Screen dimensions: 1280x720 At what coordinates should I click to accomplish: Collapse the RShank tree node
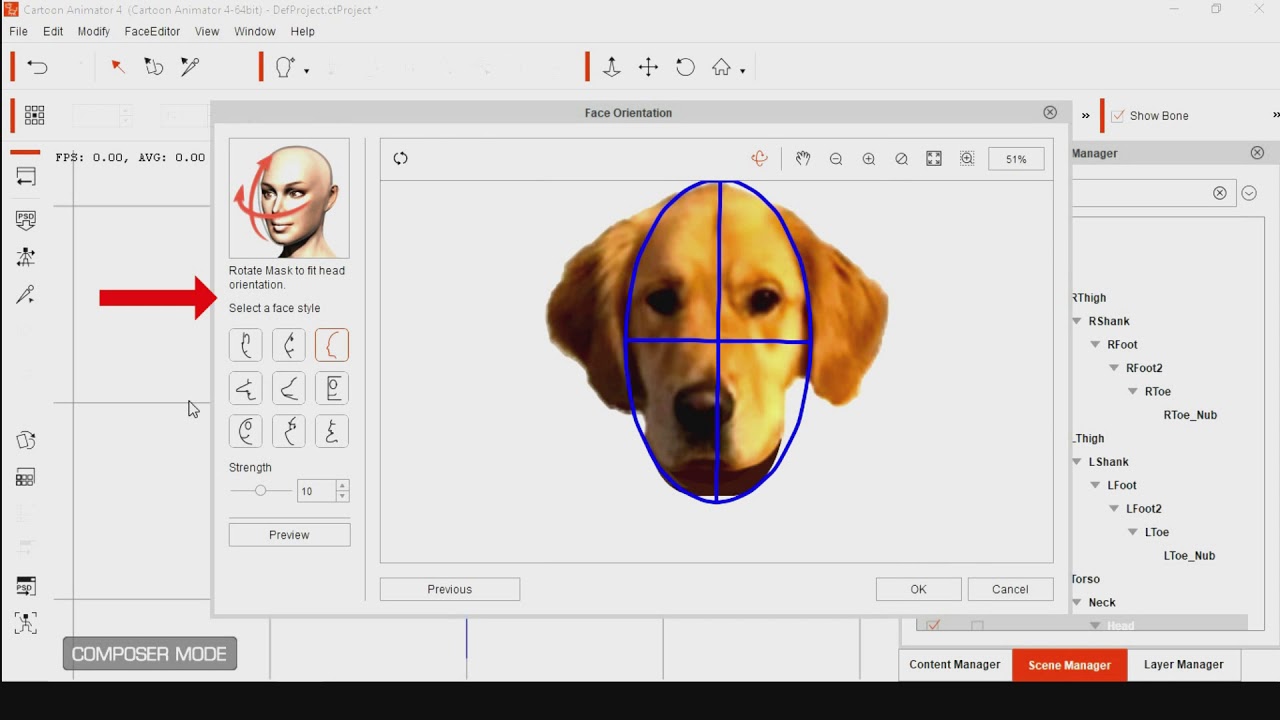(1077, 321)
